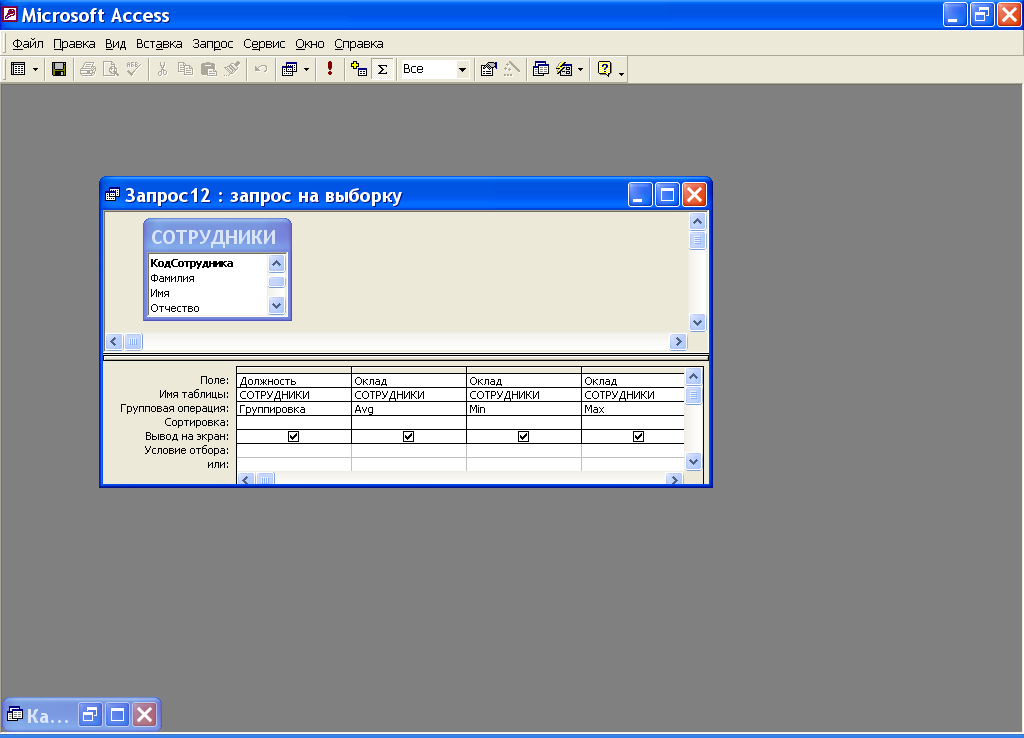Screen dimensions: 1024x738
Task: Uncheck display checkbox in Max Оклад column
Action: (638, 436)
